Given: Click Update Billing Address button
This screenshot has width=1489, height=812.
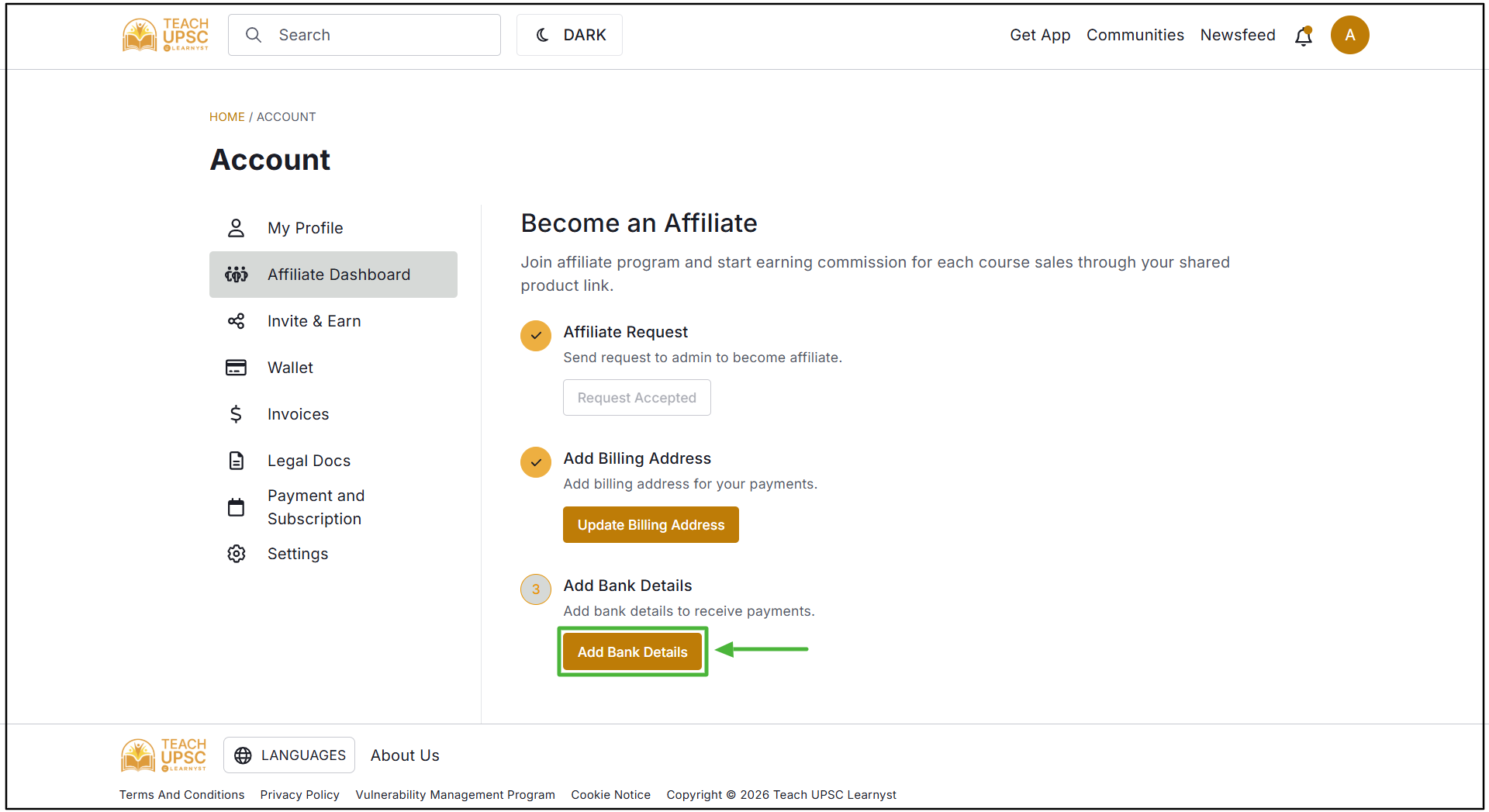Looking at the screenshot, I should 651,525.
